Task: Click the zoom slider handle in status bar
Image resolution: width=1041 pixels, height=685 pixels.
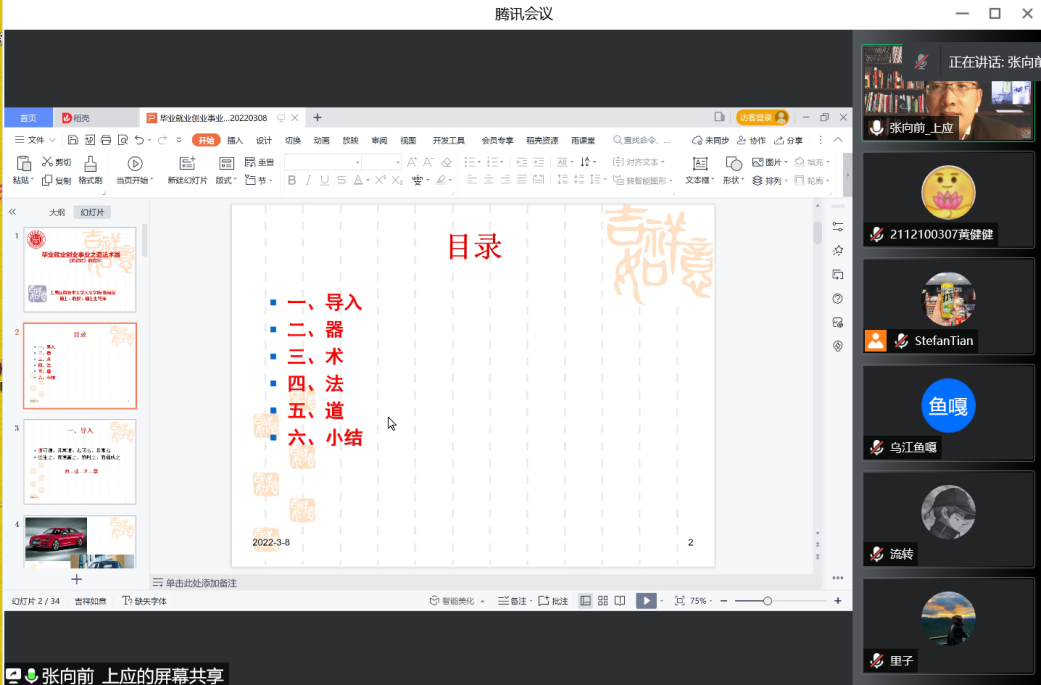Action: [767, 601]
